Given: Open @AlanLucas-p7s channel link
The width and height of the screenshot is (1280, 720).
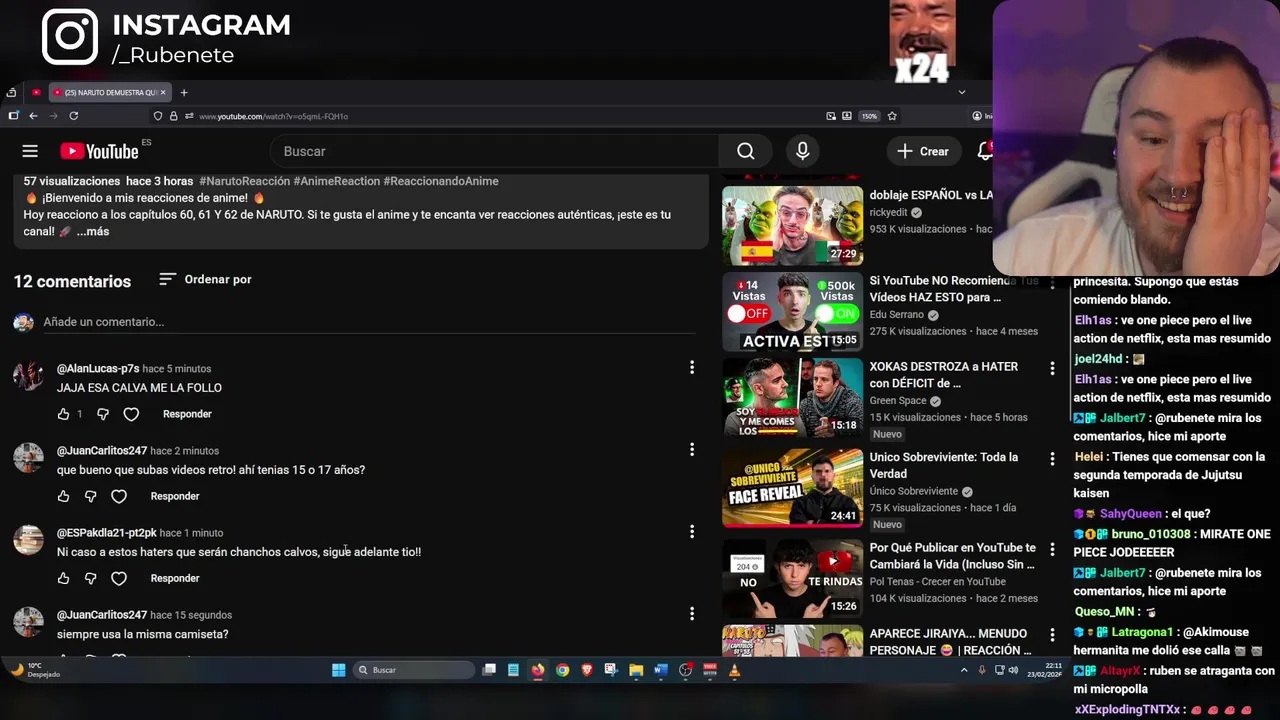Looking at the screenshot, I should click(98, 369).
